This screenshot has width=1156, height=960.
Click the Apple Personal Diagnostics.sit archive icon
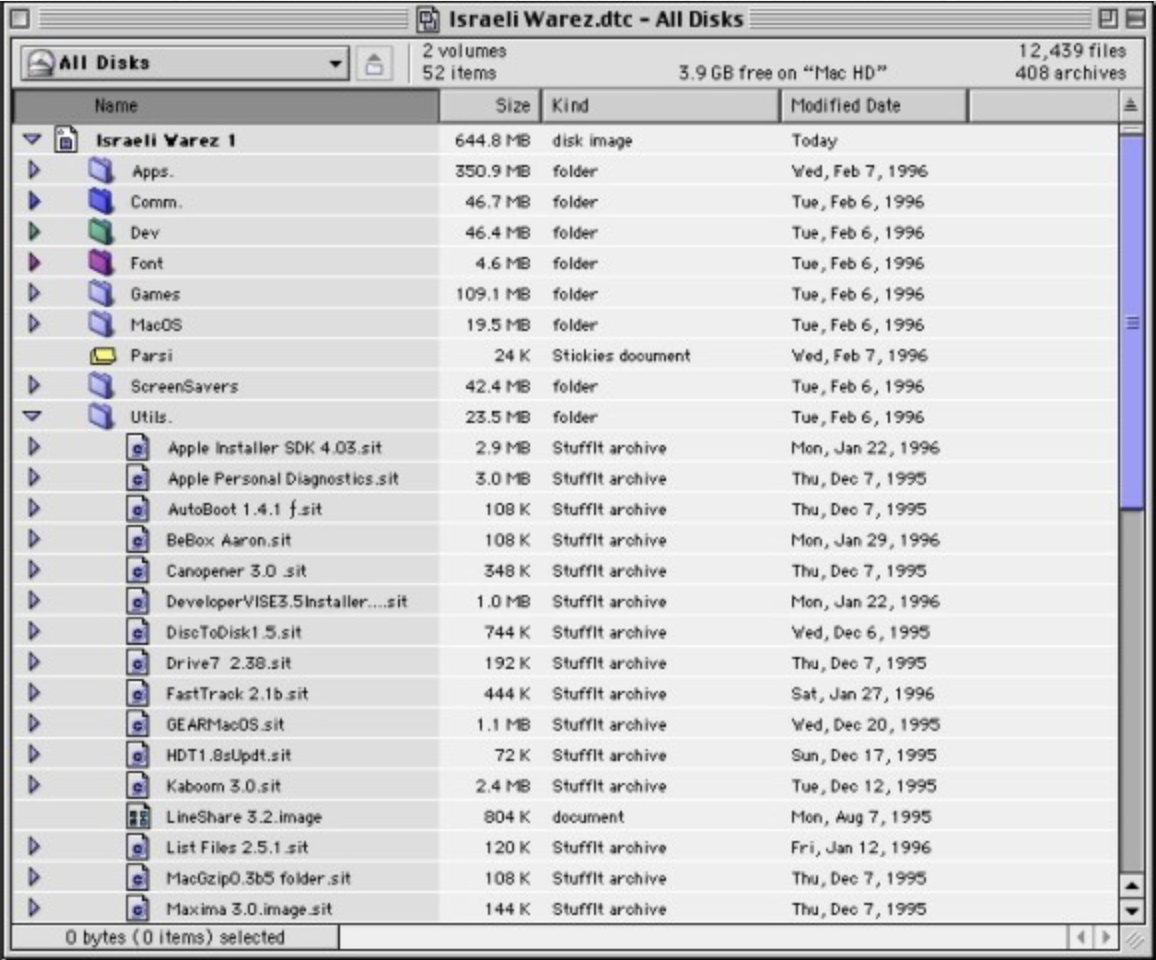tap(138, 479)
